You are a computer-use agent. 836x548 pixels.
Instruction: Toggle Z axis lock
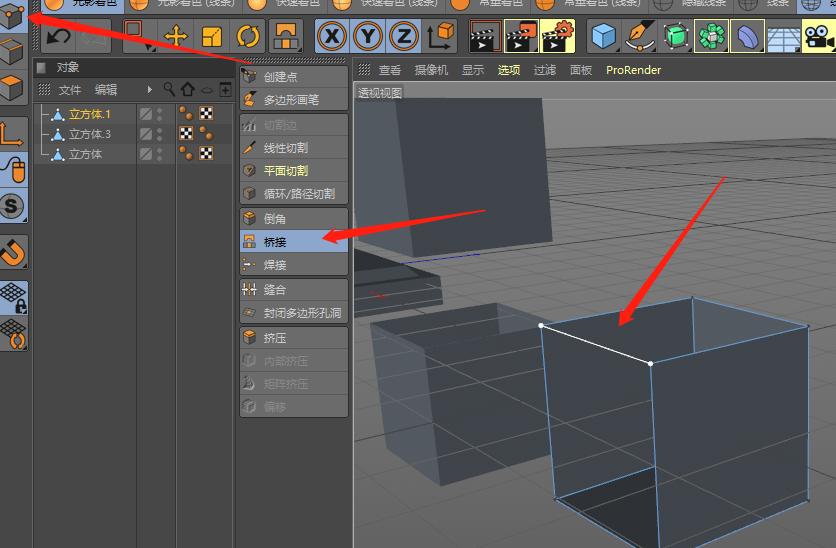(404, 36)
